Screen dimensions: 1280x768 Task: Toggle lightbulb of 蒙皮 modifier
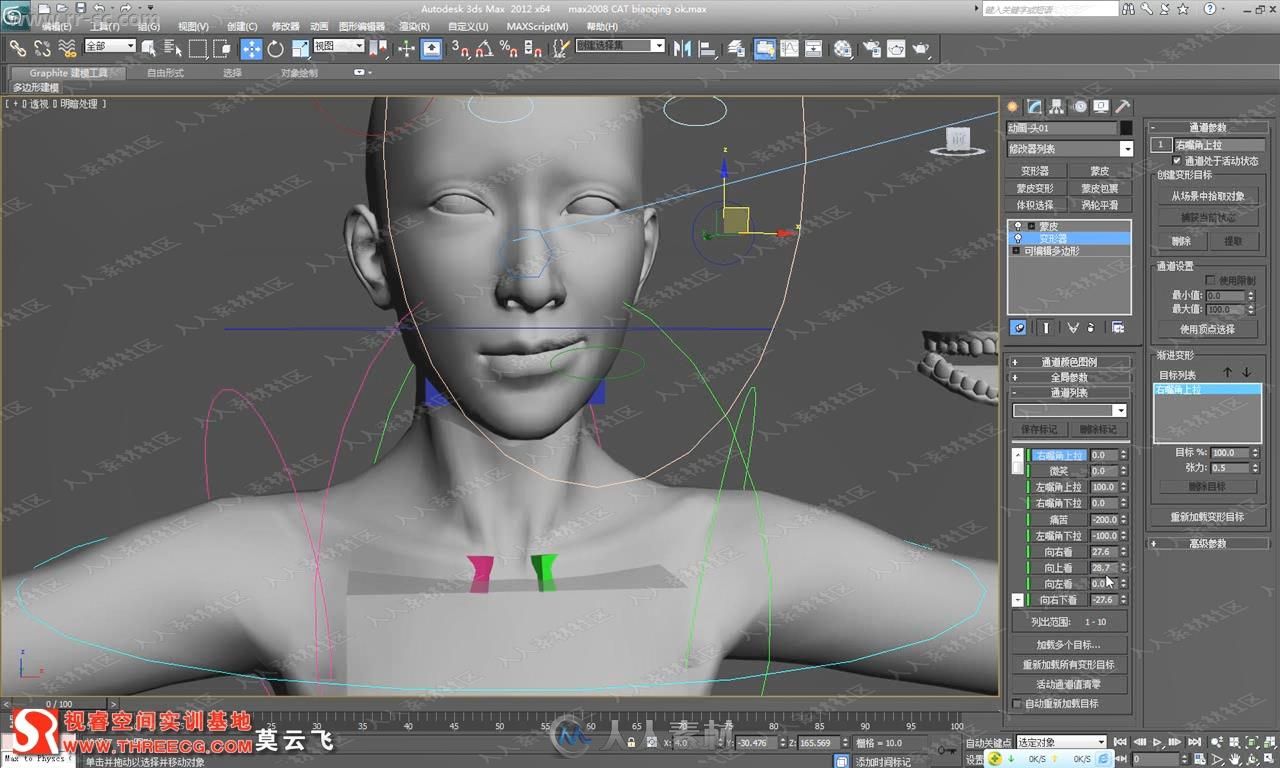coord(1018,226)
